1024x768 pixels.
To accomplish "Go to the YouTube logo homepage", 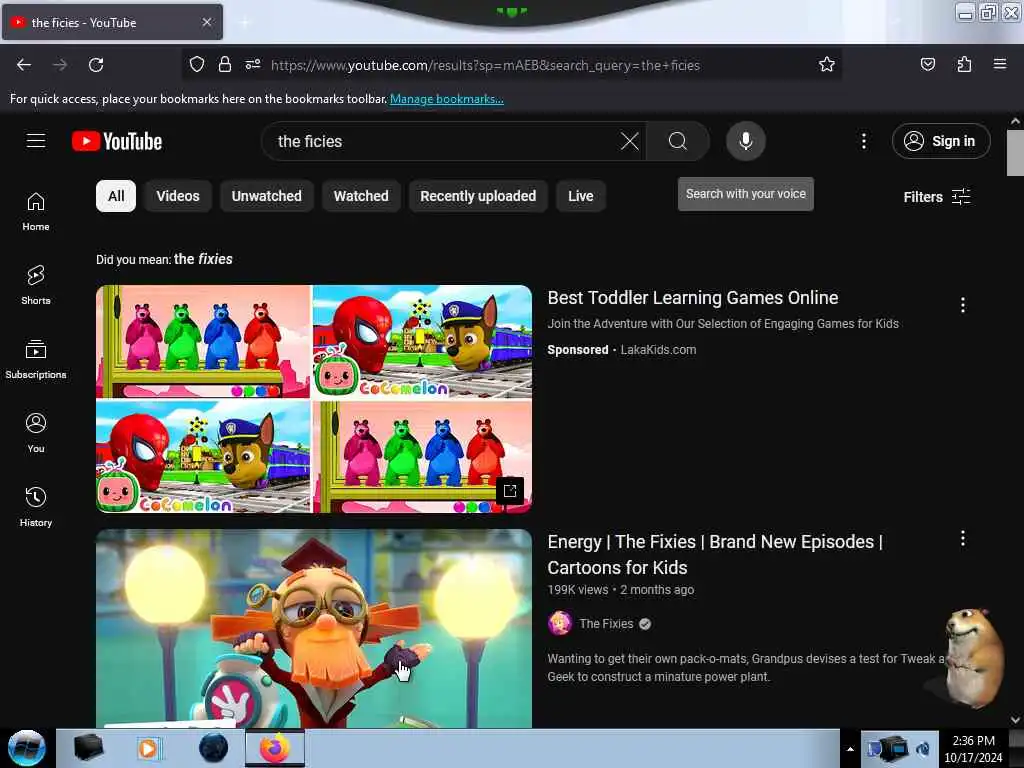I will click(x=117, y=141).
